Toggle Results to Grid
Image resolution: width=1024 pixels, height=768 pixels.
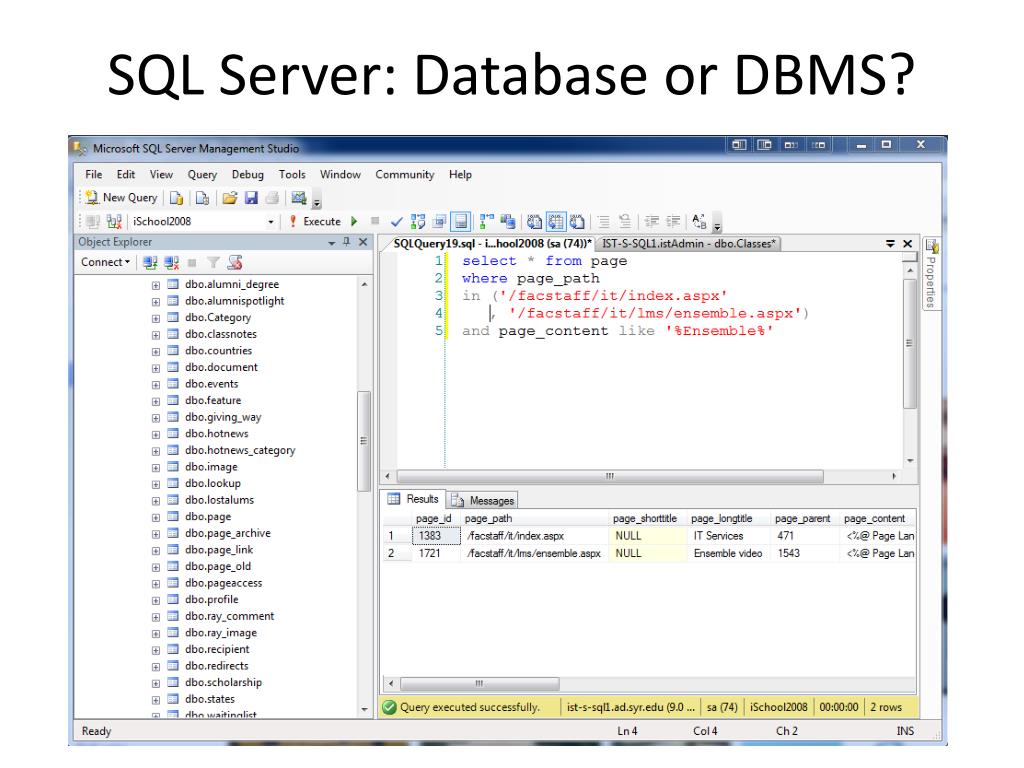point(556,222)
